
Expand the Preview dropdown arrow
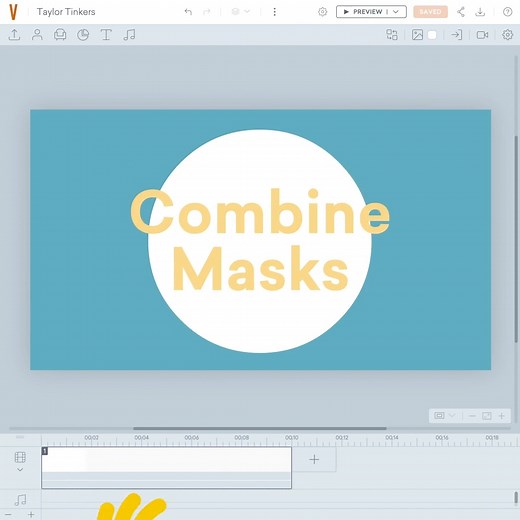coord(396,12)
